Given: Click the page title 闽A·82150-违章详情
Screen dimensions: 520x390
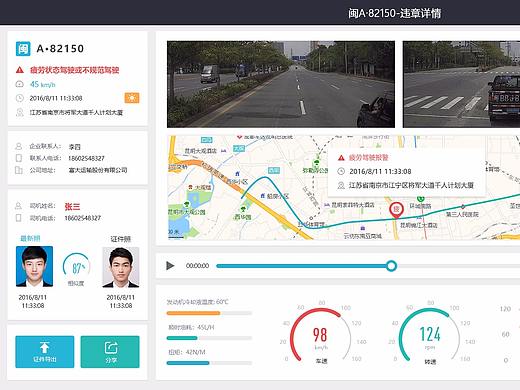Looking at the screenshot, I should (394, 13).
